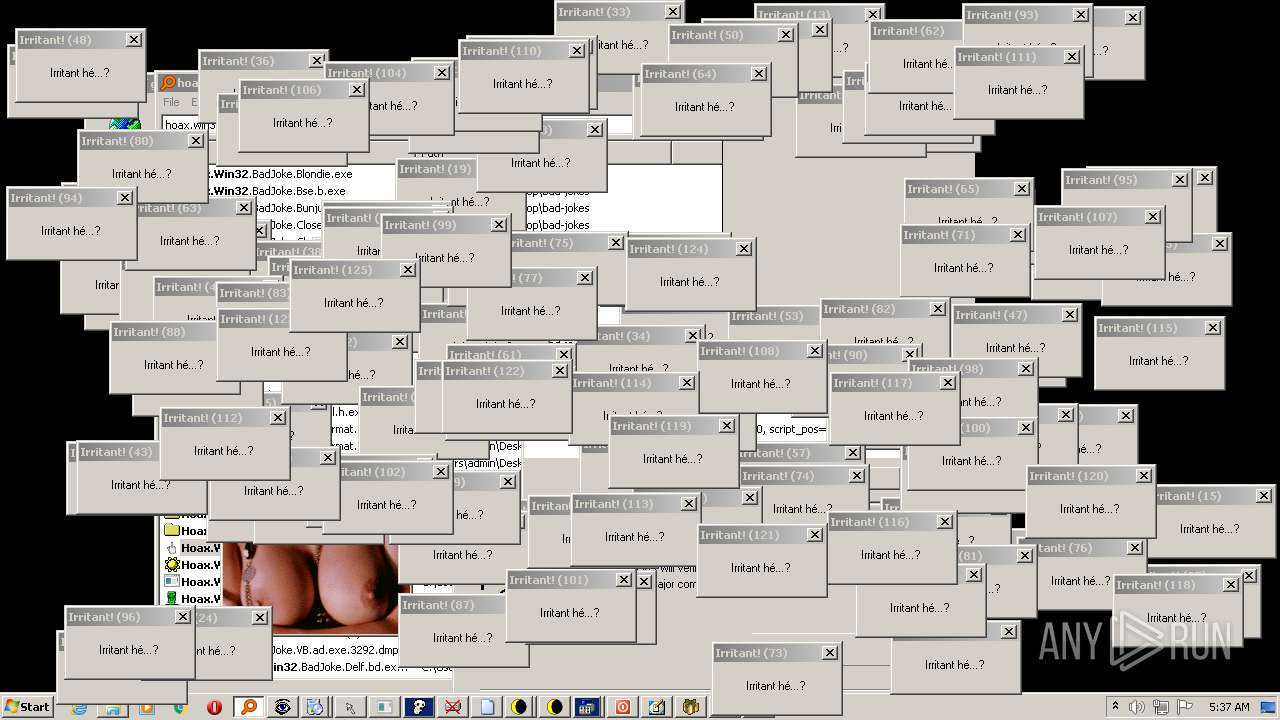Close the Irritant! (73) popup
Image resolution: width=1280 pixels, height=720 pixels.
(x=829, y=653)
